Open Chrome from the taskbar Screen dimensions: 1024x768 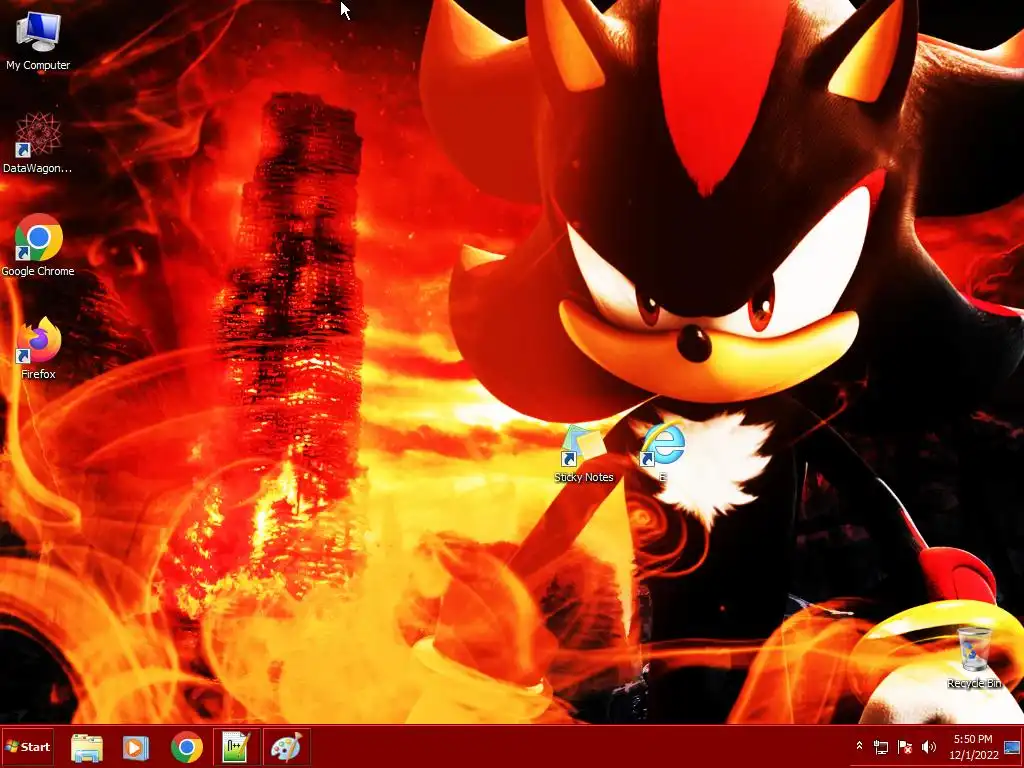coord(187,747)
